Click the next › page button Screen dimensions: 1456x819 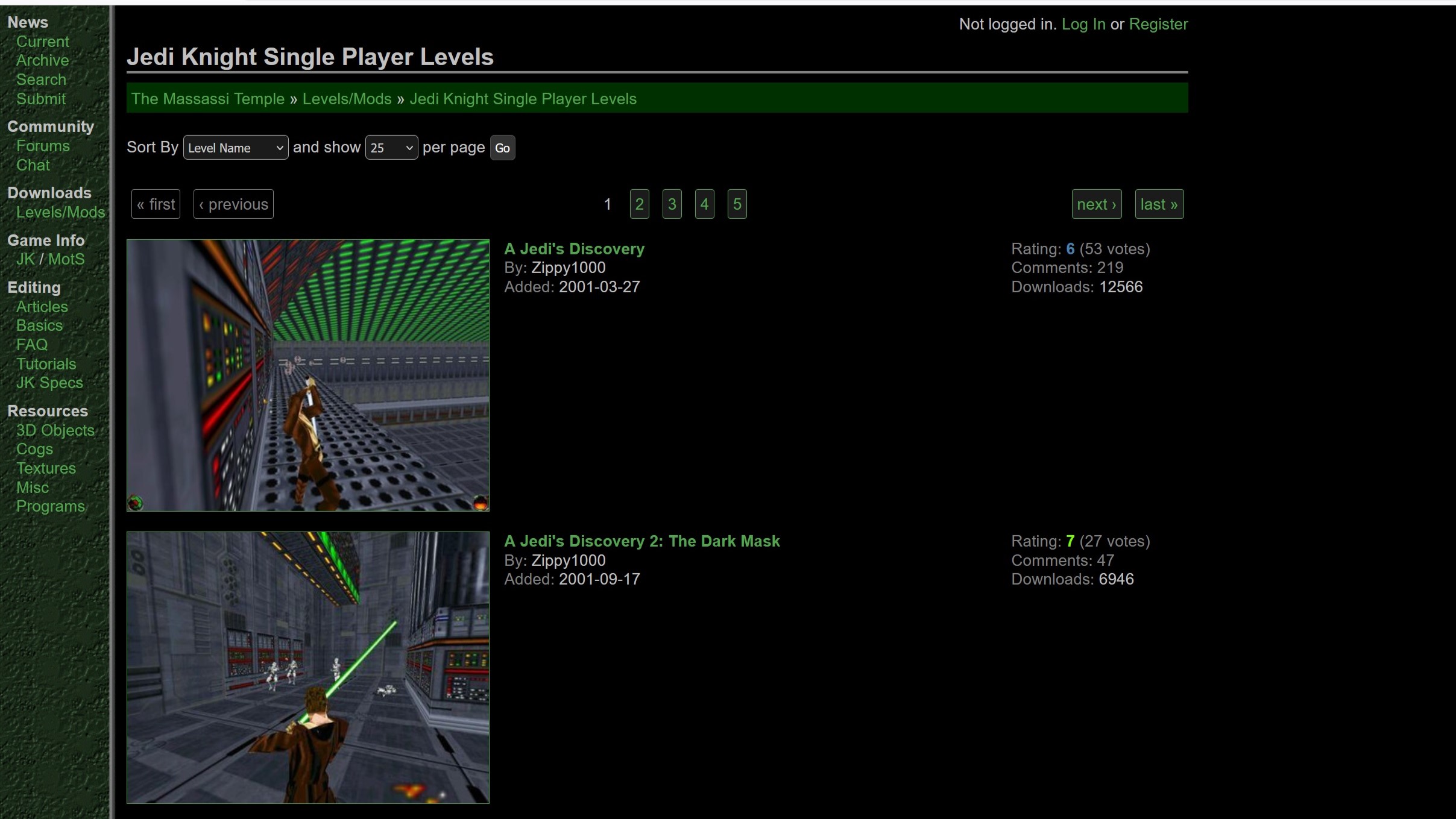[x=1097, y=204]
